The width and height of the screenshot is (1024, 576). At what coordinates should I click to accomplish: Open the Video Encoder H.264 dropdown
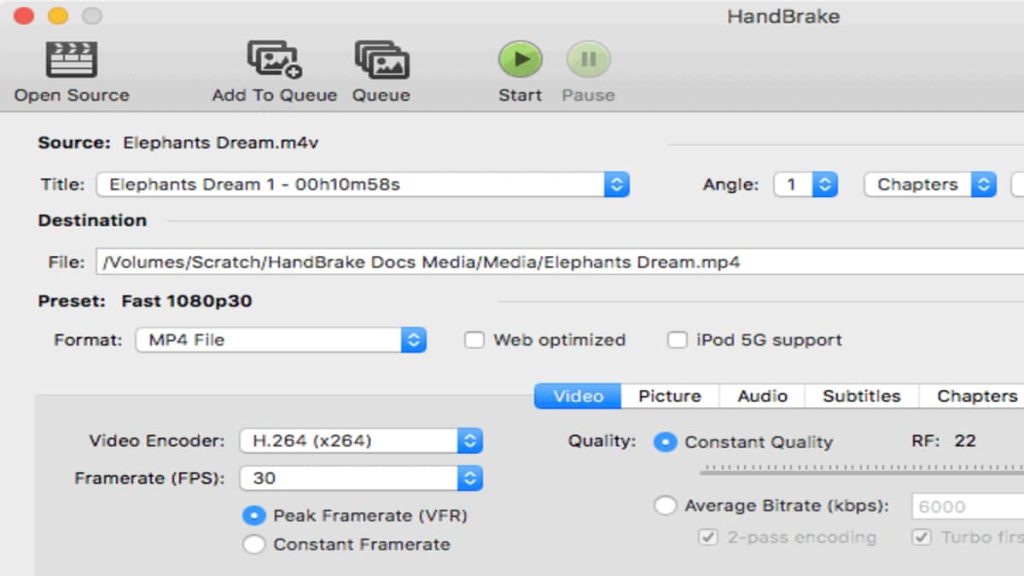pyautogui.click(x=361, y=441)
